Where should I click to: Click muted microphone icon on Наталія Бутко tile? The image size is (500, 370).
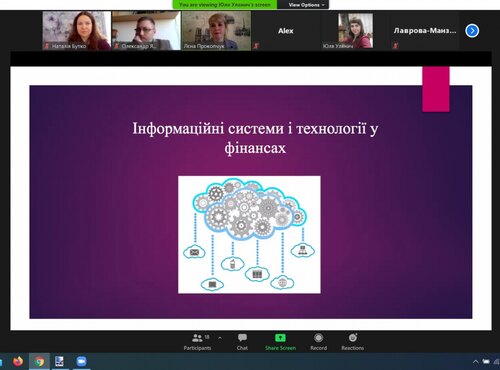pyautogui.click(x=47, y=46)
